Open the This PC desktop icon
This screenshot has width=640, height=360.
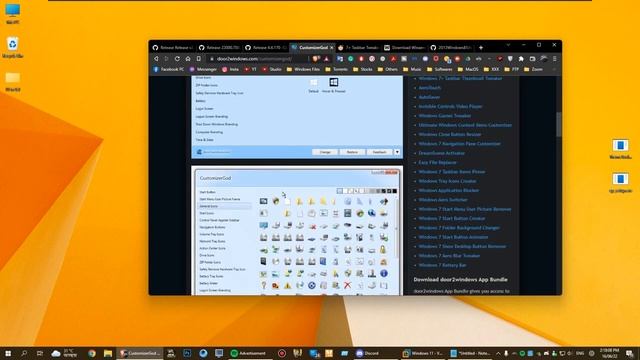point(13,14)
